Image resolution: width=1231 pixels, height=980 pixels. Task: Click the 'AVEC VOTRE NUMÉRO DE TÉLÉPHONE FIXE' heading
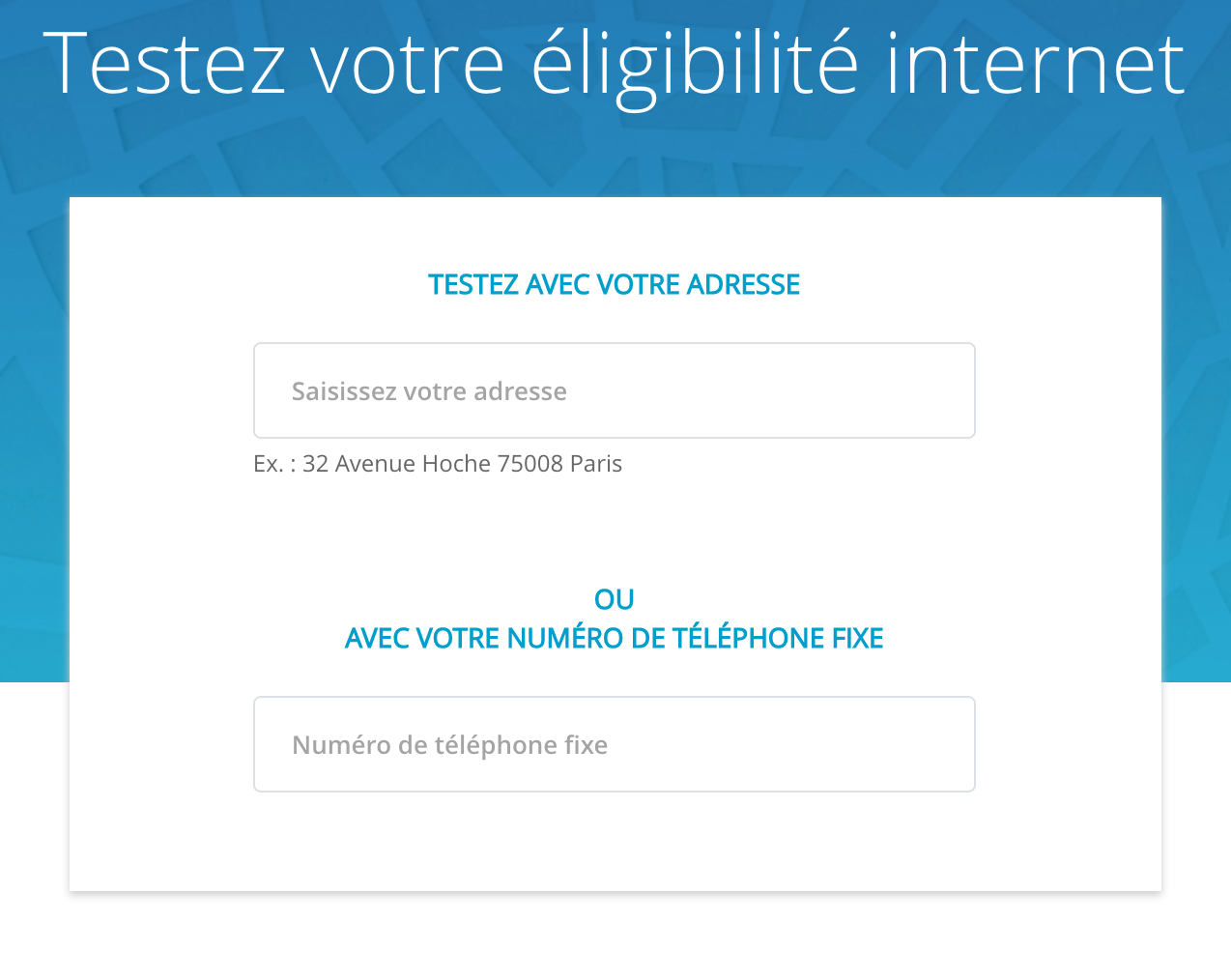tap(614, 638)
